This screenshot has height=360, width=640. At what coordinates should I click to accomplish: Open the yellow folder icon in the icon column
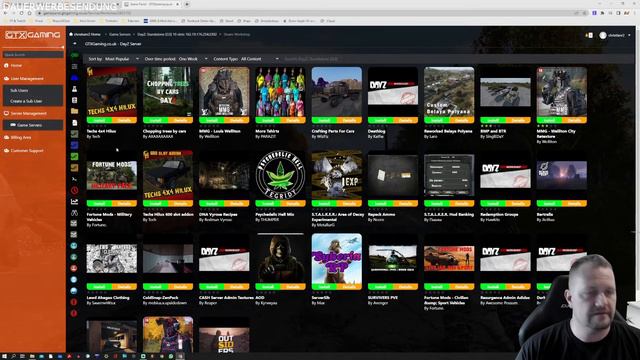click(x=74, y=111)
